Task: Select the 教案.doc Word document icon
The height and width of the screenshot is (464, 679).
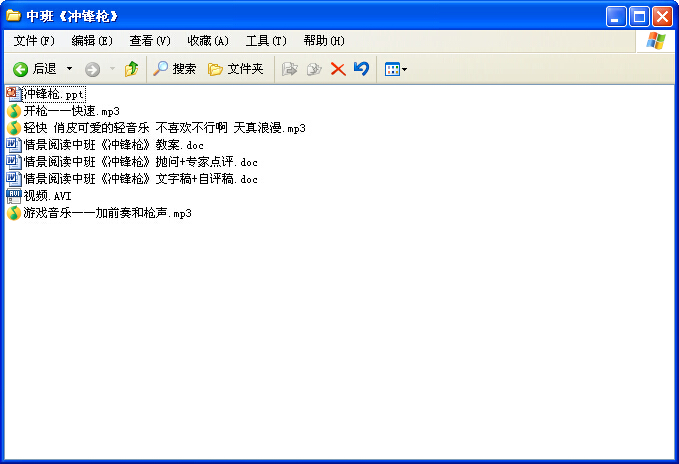Action: pos(14,145)
